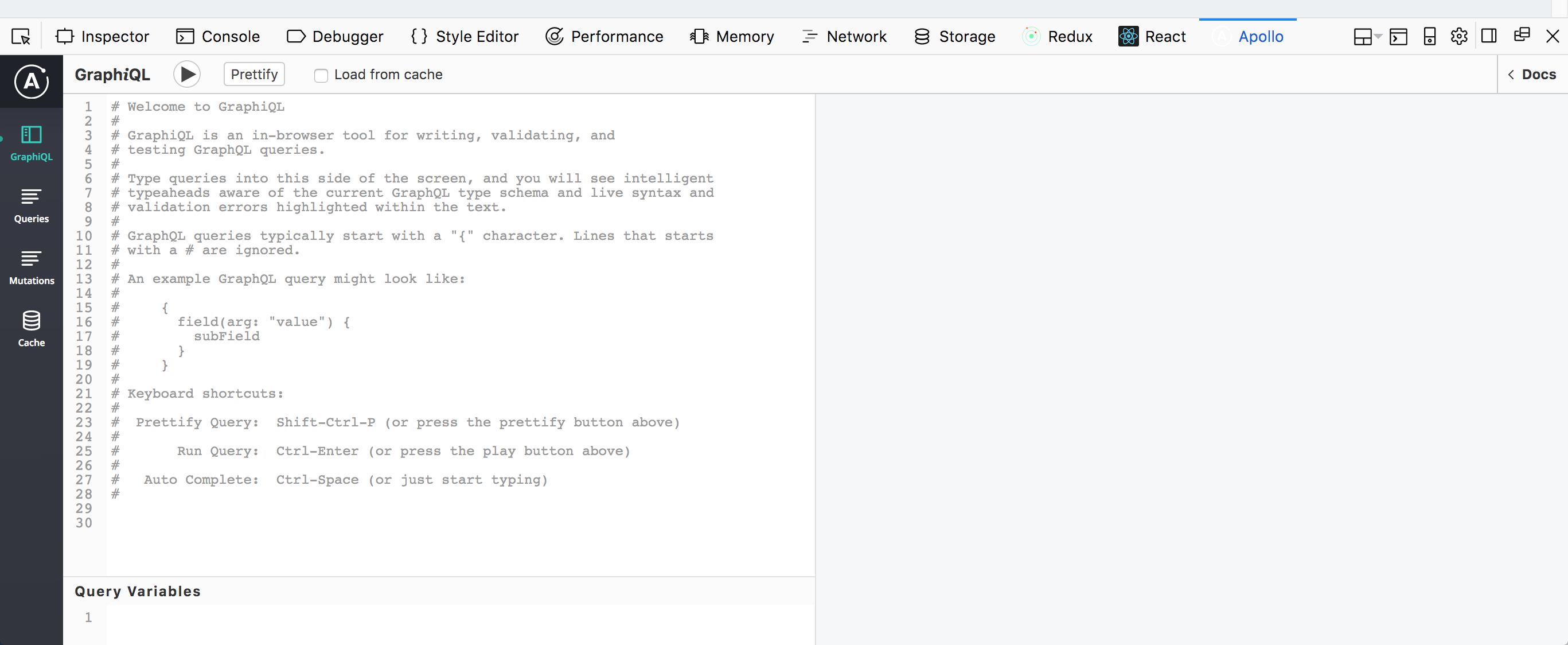Viewport: 1568px width, 645px height.
Task: Open the Mutations sidebar panel
Action: (x=31, y=268)
